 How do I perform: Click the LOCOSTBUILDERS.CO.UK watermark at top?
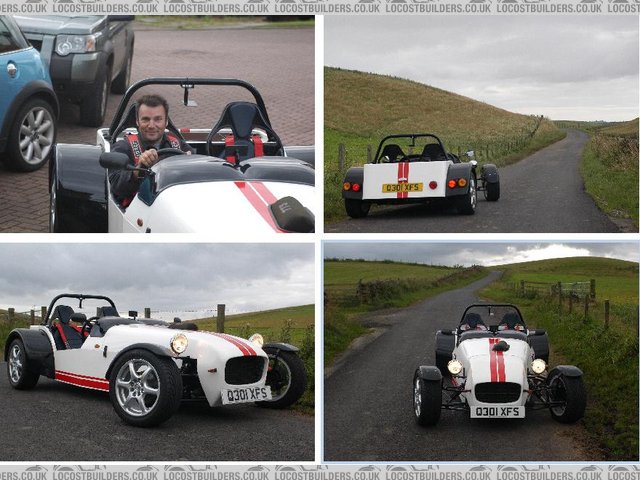(x=320, y=6)
